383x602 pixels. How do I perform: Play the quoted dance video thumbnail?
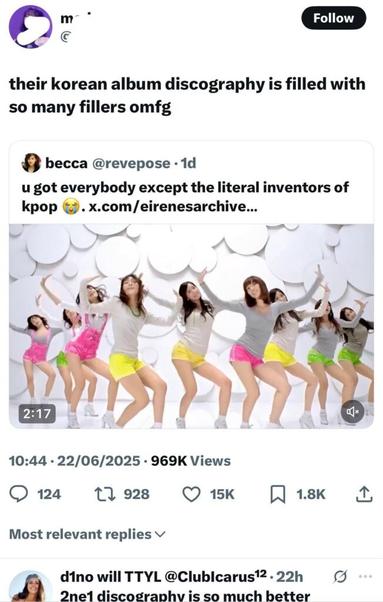click(191, 326)
